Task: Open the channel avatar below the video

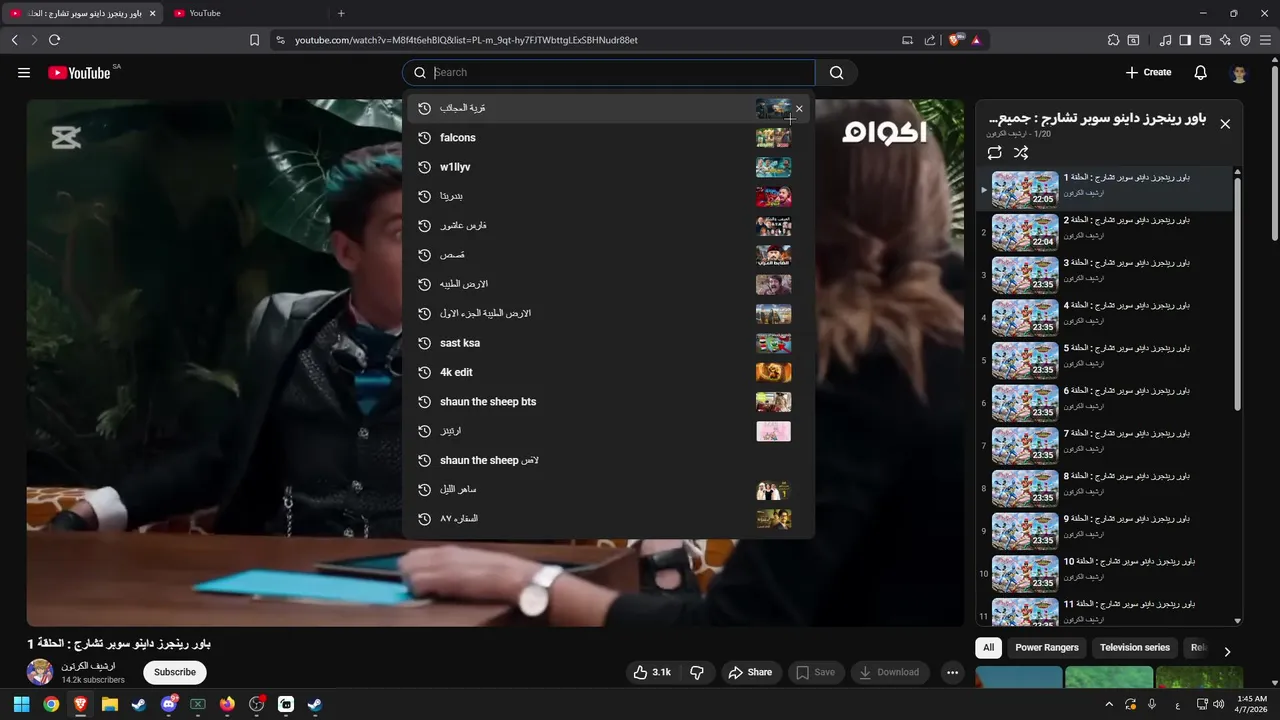Action: point(40,672)
